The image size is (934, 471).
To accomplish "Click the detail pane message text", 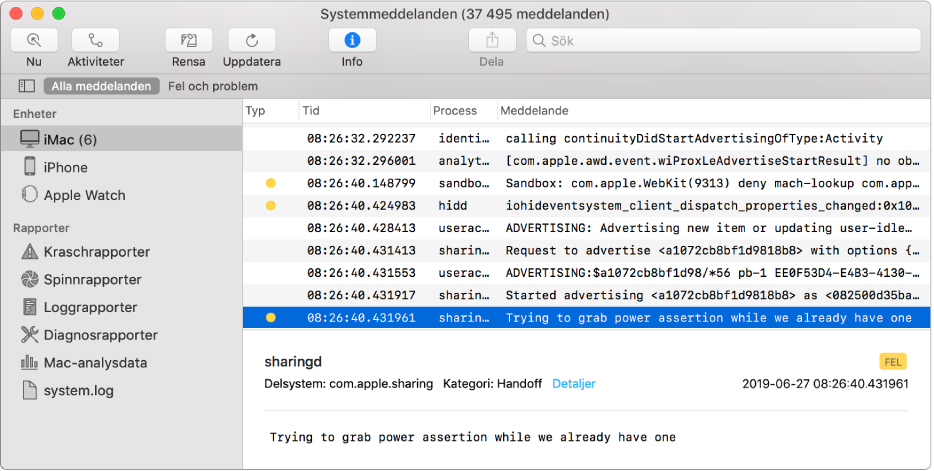I will [472, 437].
